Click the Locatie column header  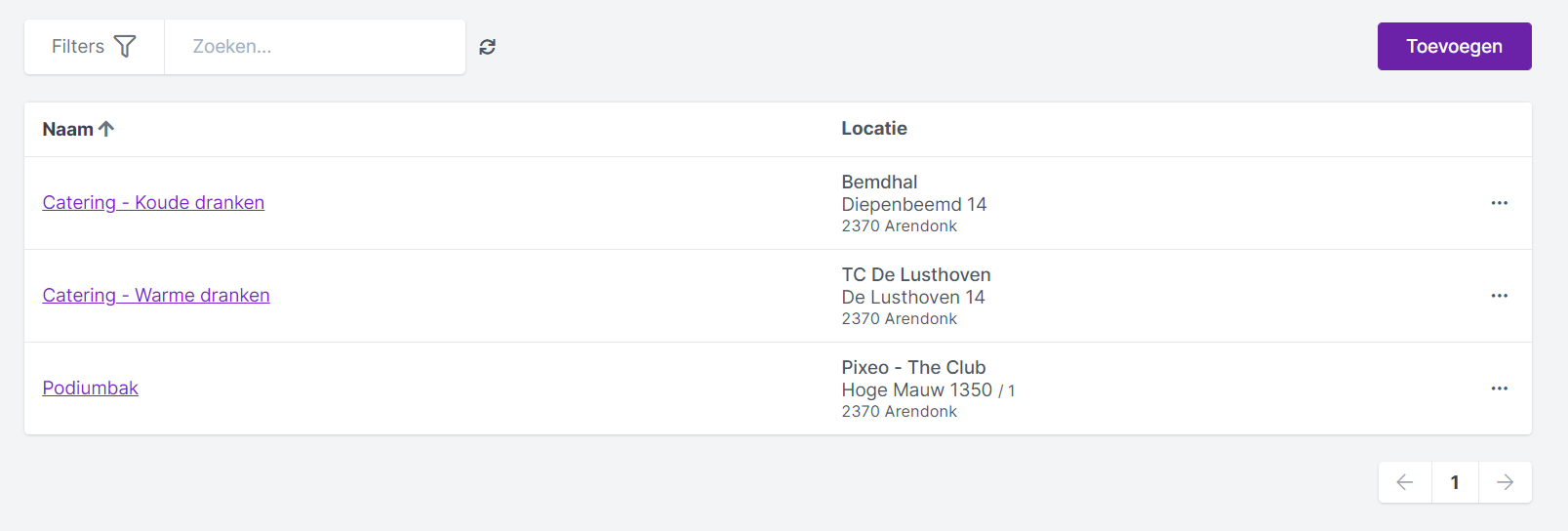click(x=874, y=128)
